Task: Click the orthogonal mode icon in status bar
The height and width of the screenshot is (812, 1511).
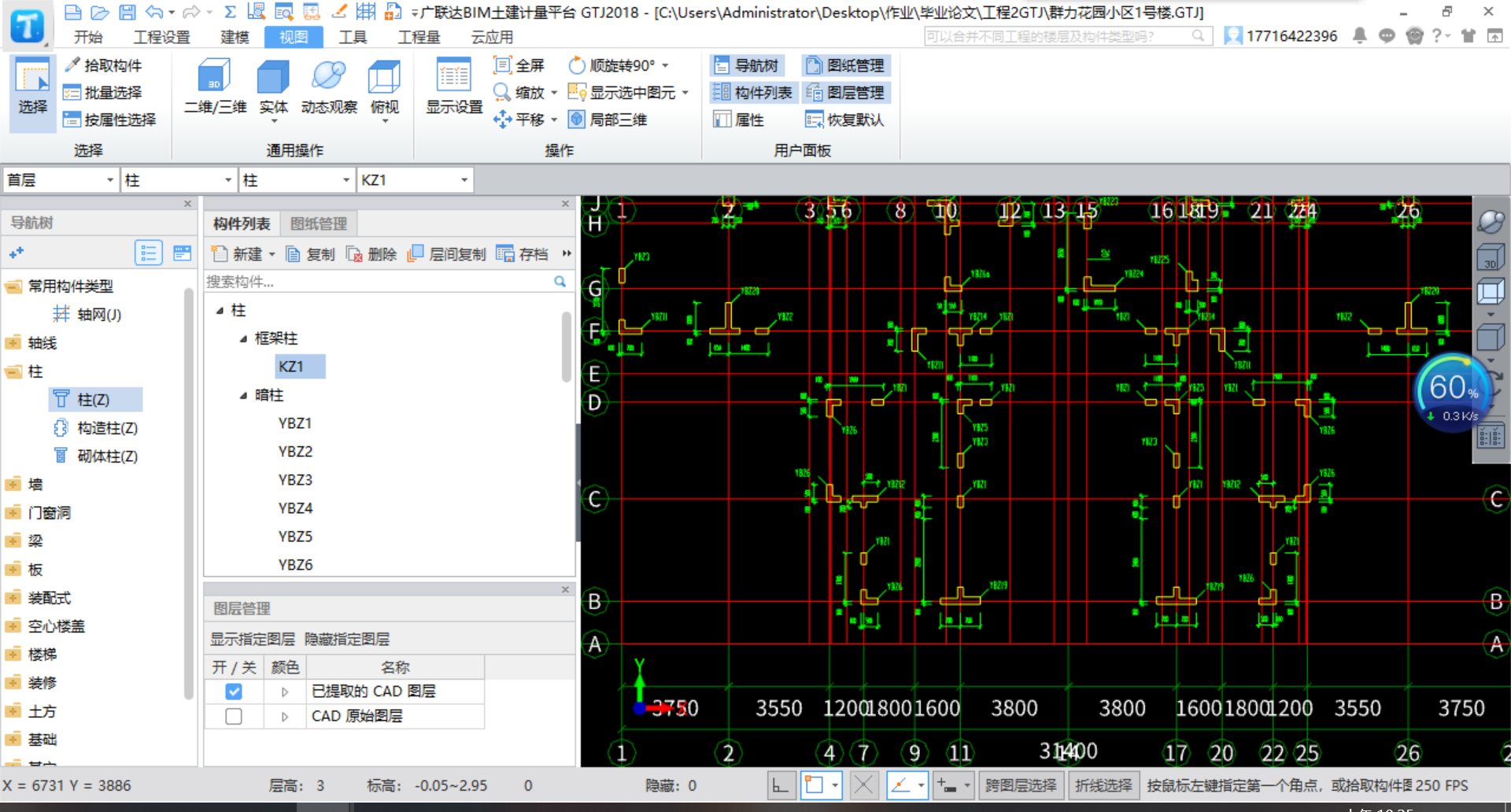Action: [781, 786]
